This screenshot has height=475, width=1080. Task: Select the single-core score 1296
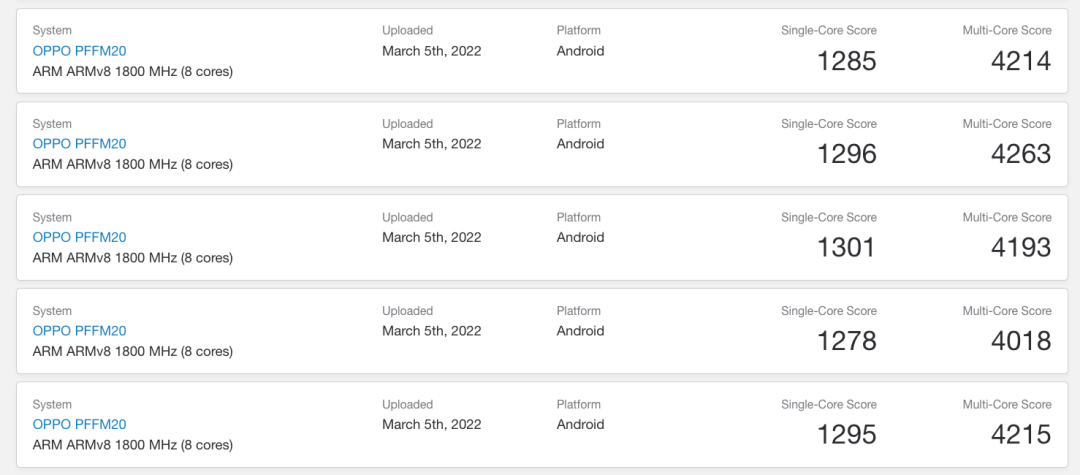point(846,154)
